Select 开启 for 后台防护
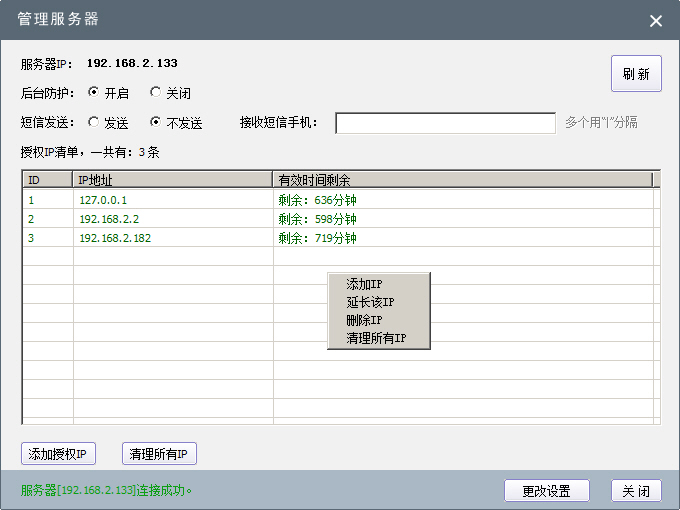This screenshot has height=510, width=680. click(94, 93)
